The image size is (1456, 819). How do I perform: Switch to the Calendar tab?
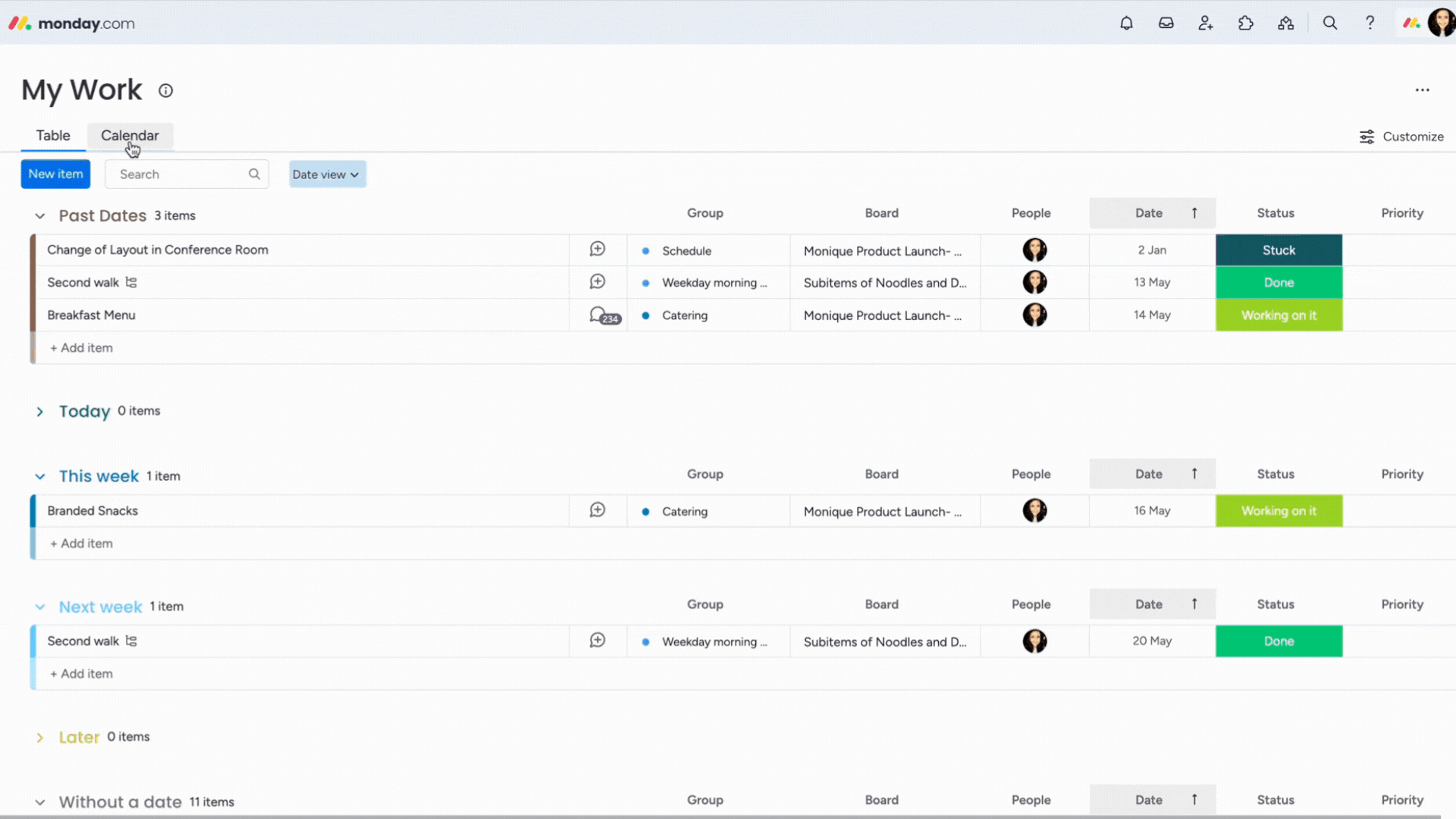(x=130, y=136)
